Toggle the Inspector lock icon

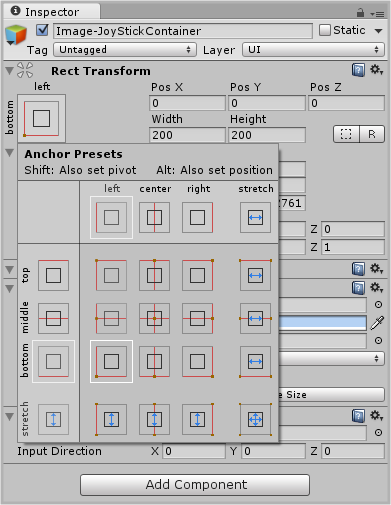click(360, 13)
